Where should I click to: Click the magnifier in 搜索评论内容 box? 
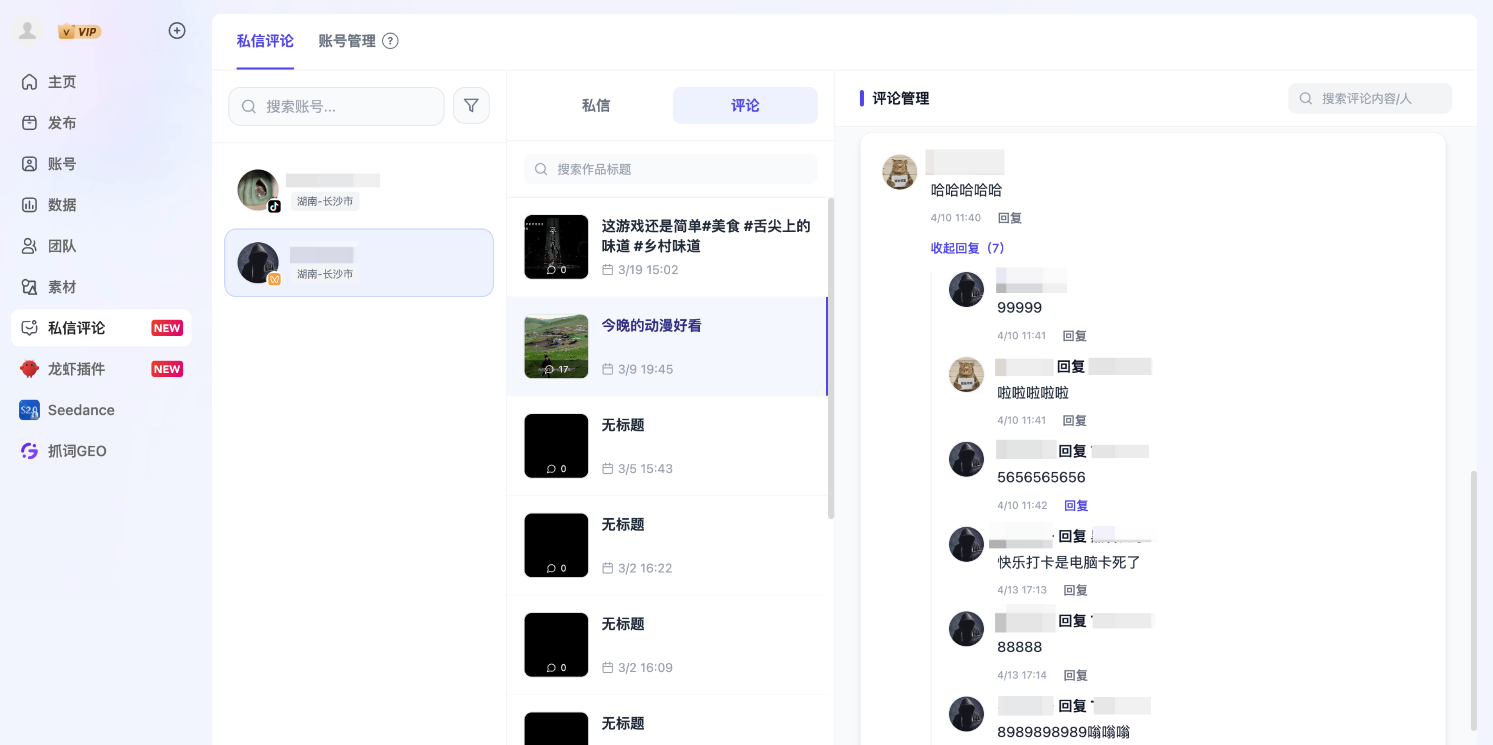(x=1306, y=98)
